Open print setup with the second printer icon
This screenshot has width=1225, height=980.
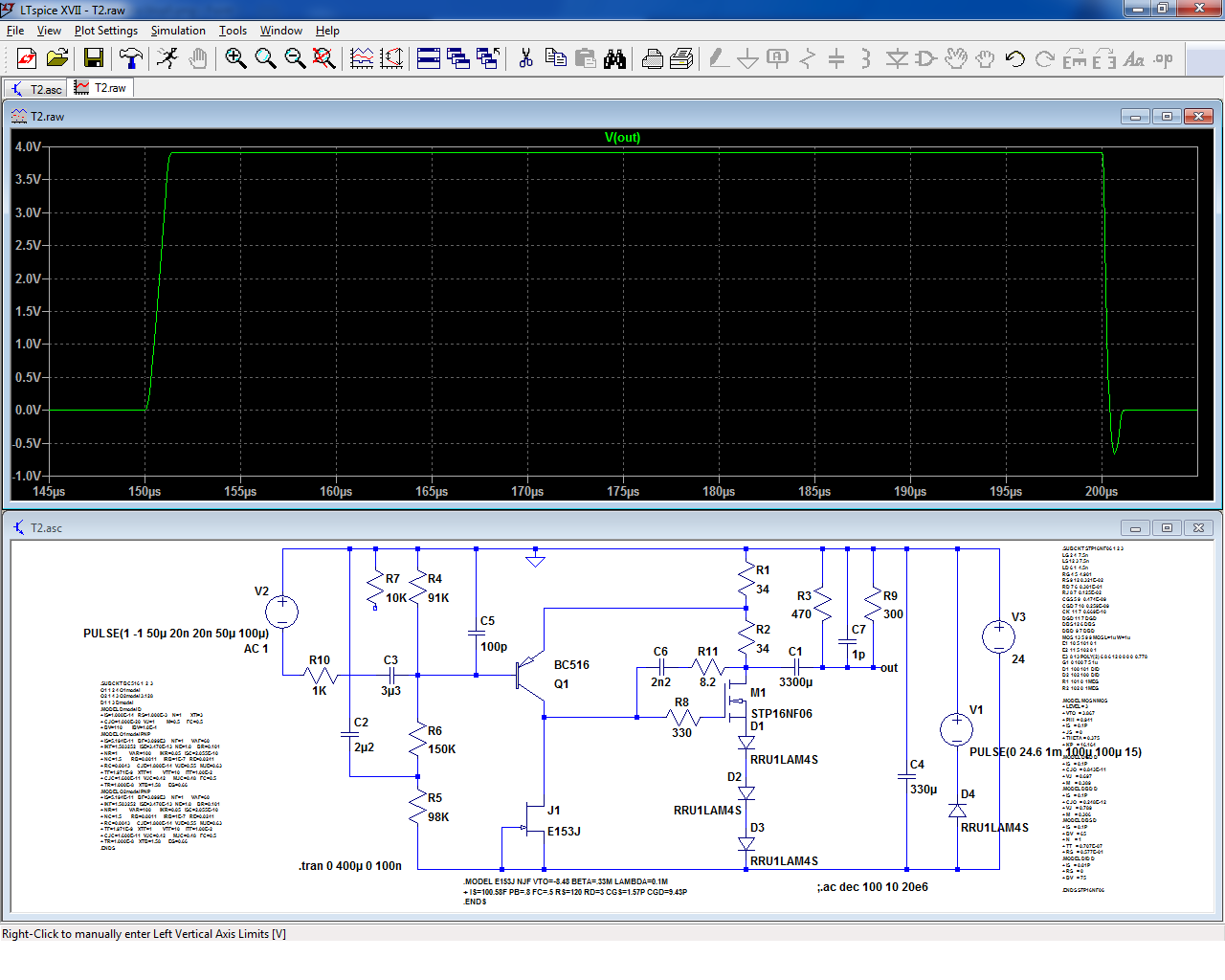point(682,59)
